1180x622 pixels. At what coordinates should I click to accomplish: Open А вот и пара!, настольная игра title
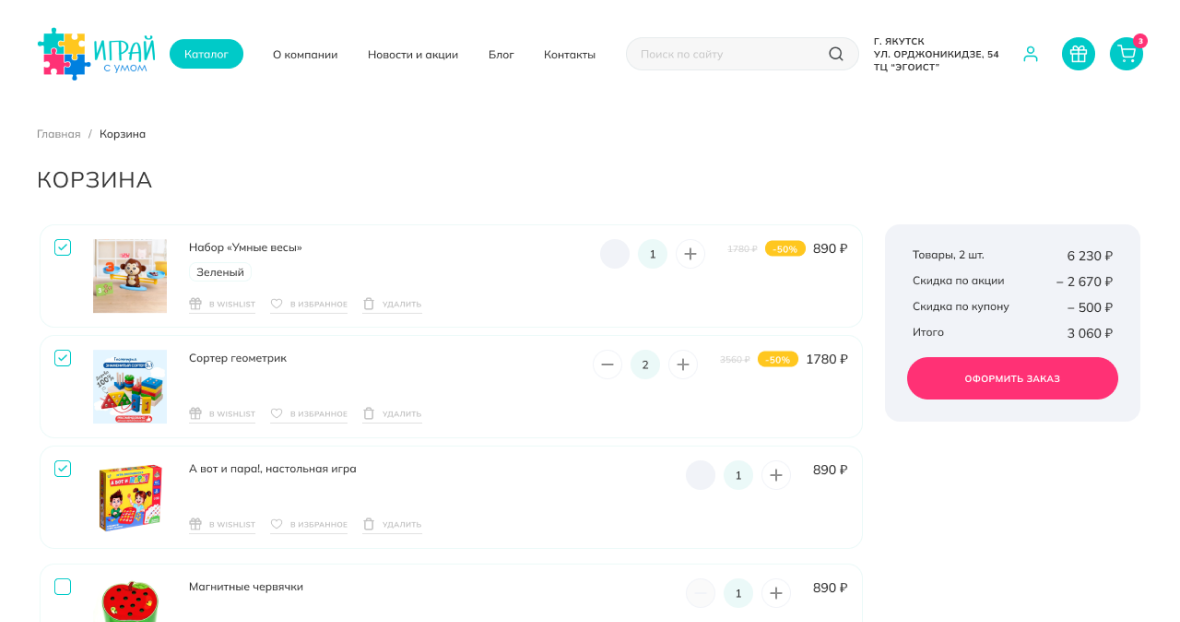(272, 469)
